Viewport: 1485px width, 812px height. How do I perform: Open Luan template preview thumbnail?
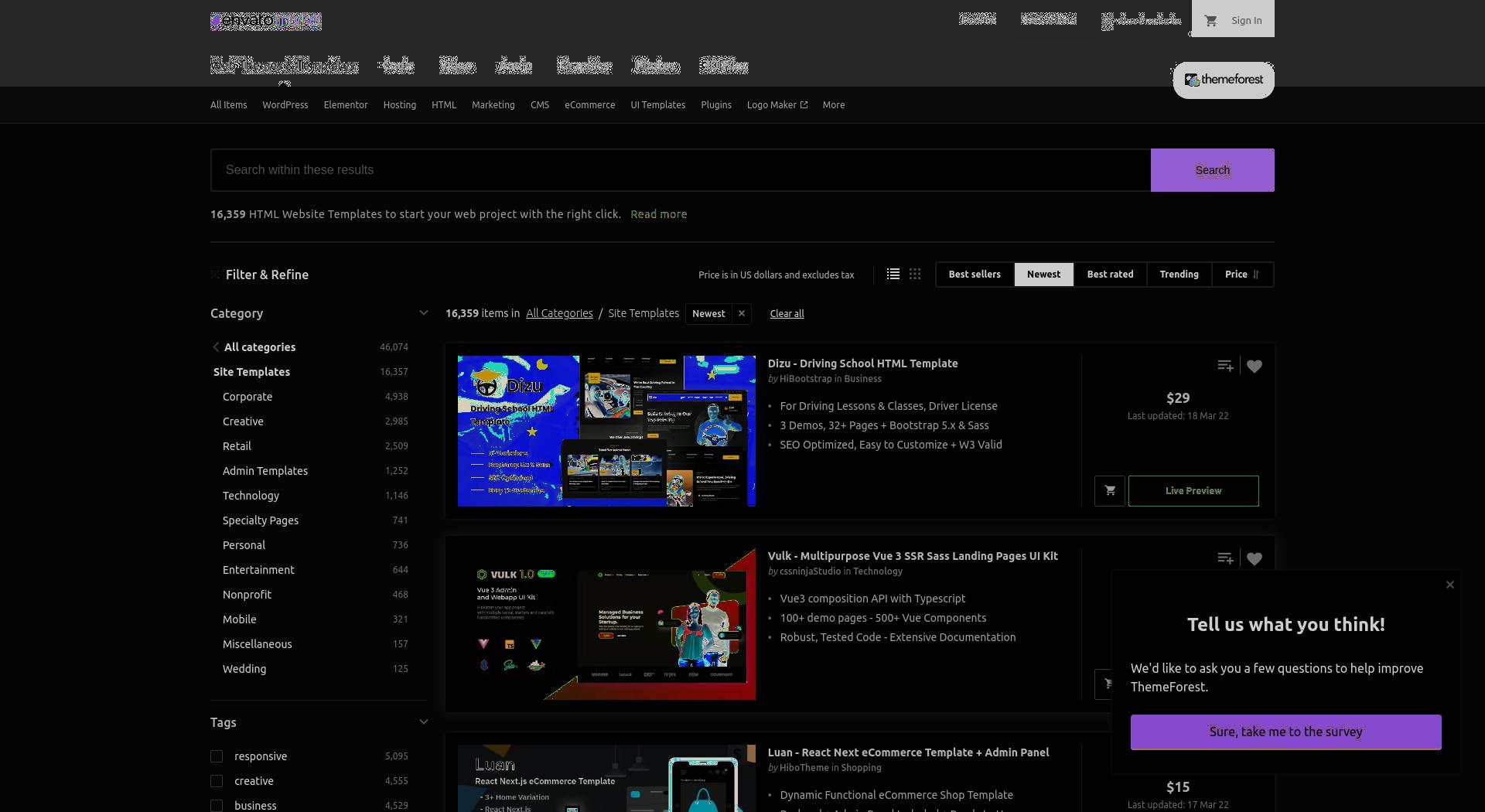[x=606, y=778]
